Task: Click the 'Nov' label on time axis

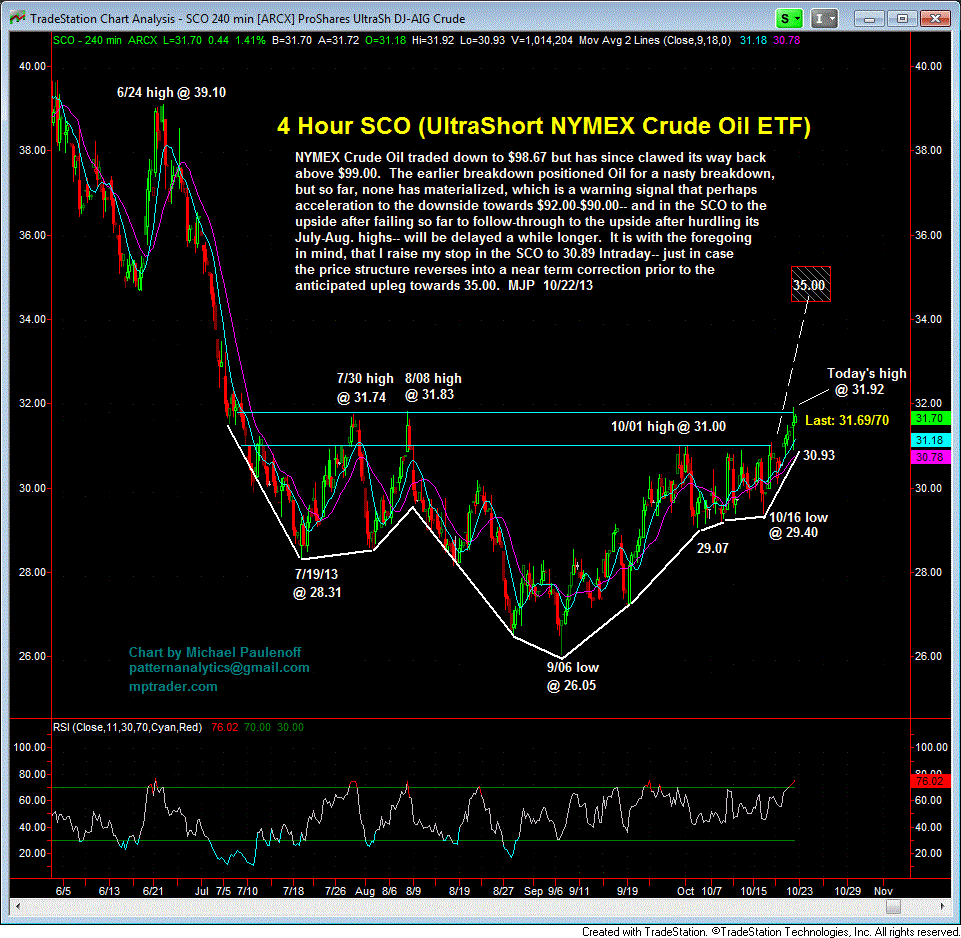Action: [883, 891]
